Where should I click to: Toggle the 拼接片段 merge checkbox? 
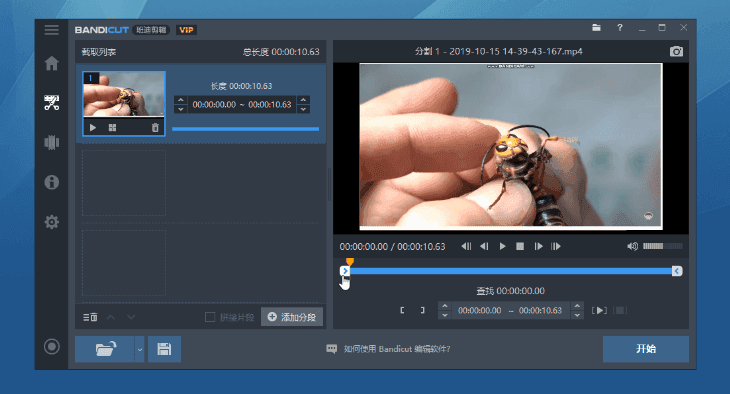(210, 317)
